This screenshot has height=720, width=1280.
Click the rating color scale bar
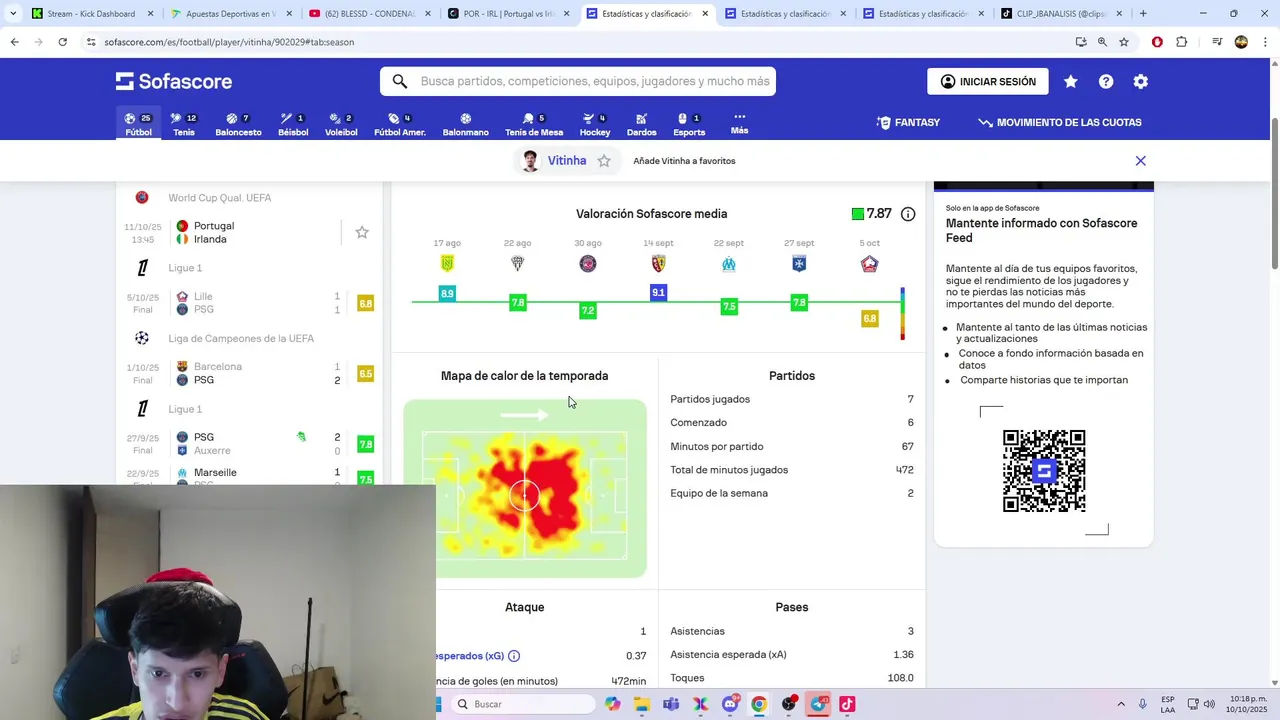[902, 314]
